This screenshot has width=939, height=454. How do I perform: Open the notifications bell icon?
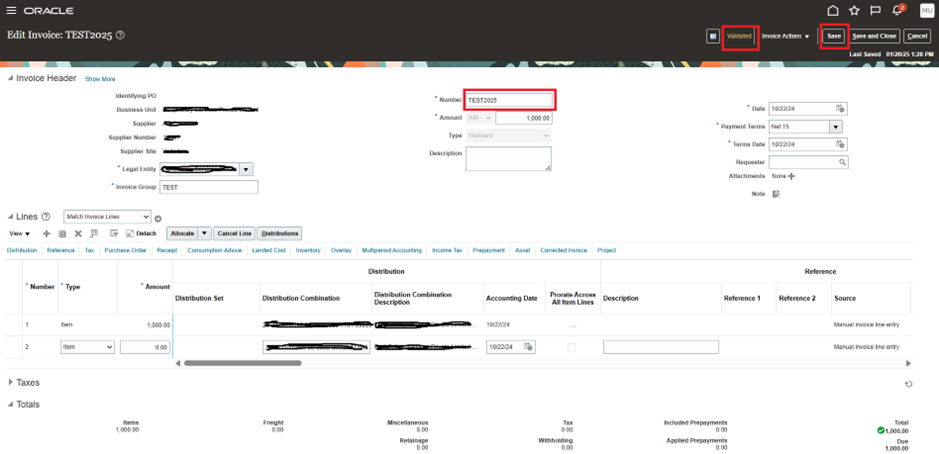pos(897,10)
